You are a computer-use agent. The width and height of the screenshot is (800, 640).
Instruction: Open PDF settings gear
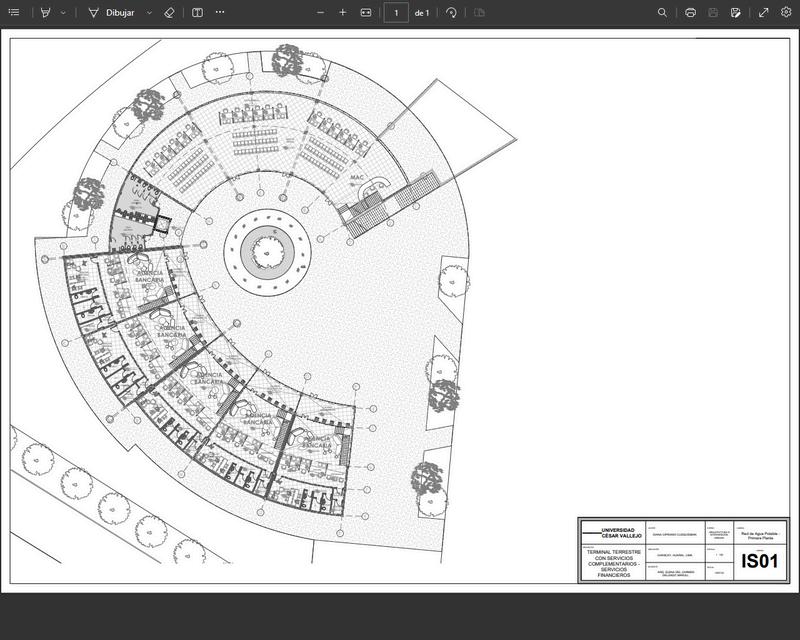(786, 12)
